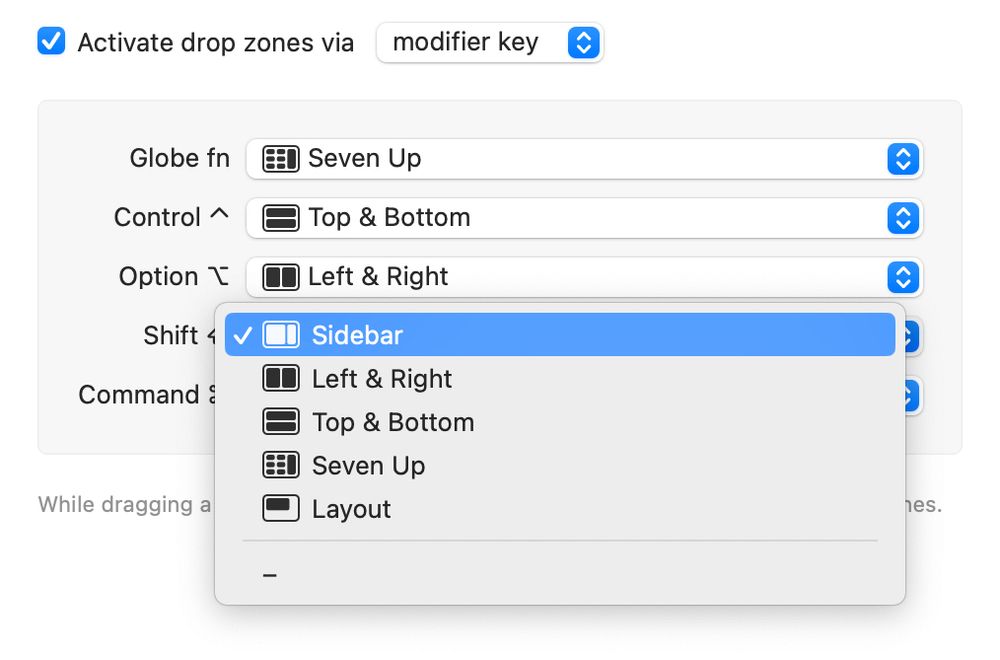
Task: Pick Seven Up in the popup menu
Action: (560, 465)
